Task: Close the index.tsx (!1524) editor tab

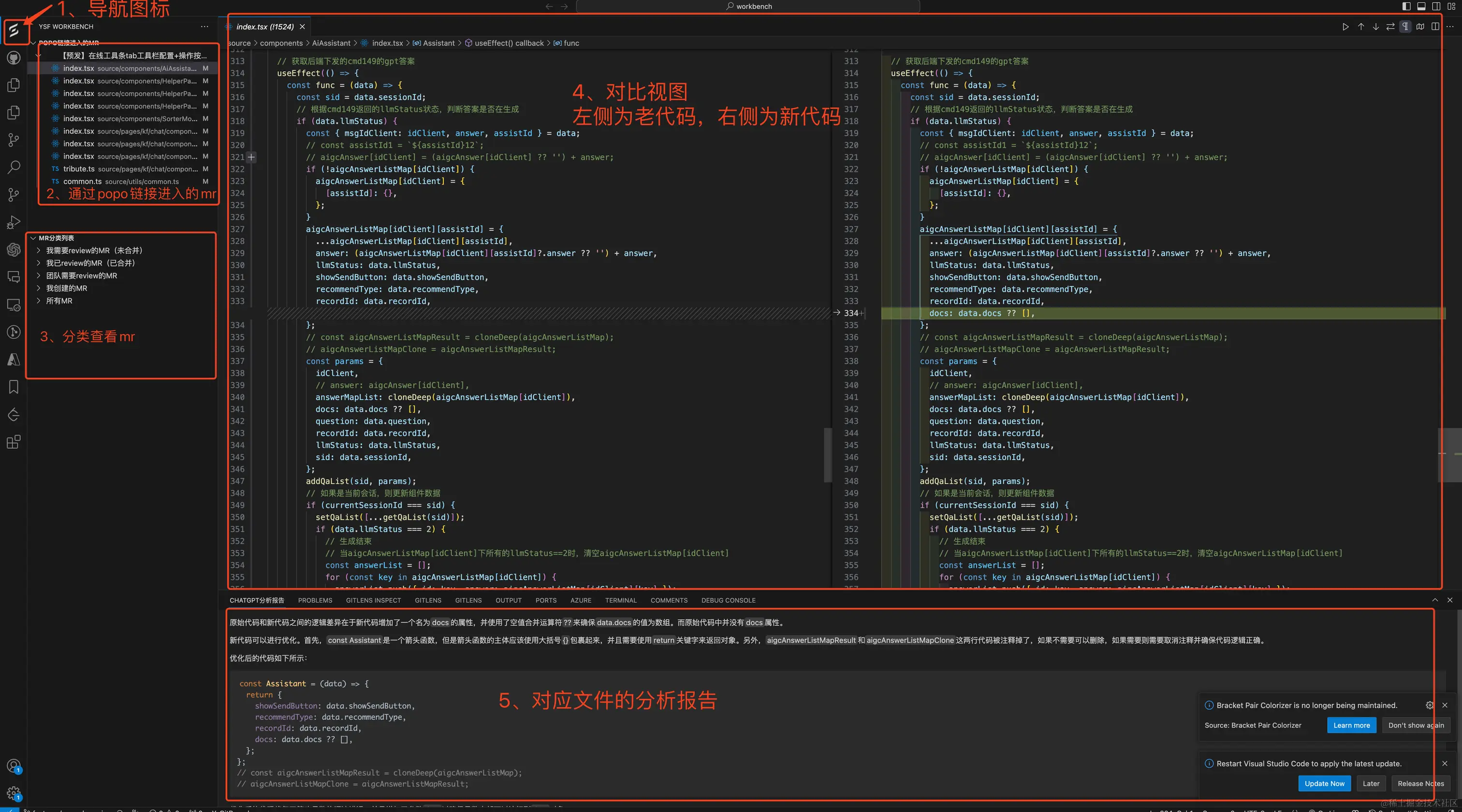Action: coord(302,27)
